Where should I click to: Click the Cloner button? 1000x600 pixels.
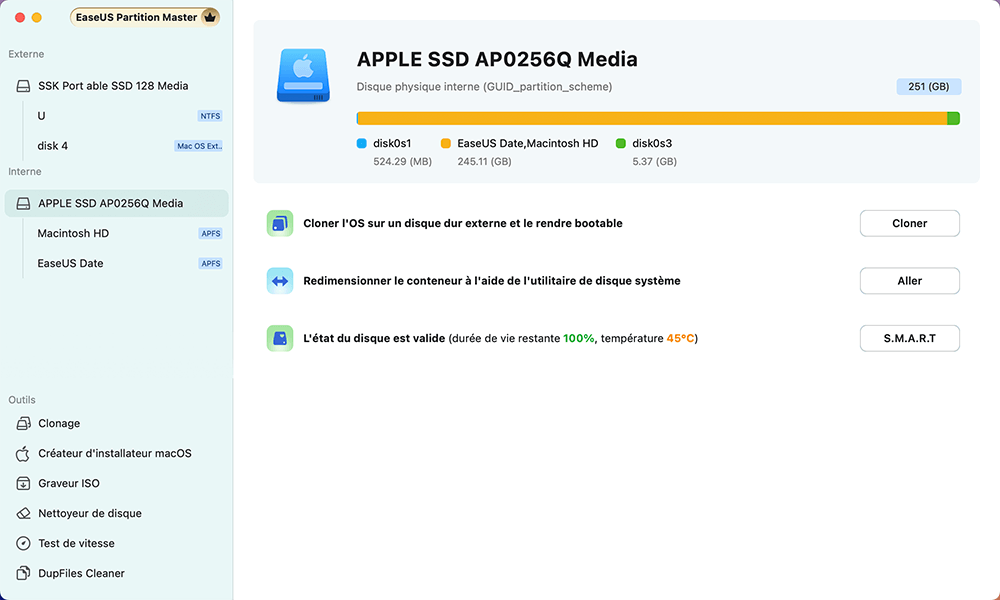click(909, 223)
